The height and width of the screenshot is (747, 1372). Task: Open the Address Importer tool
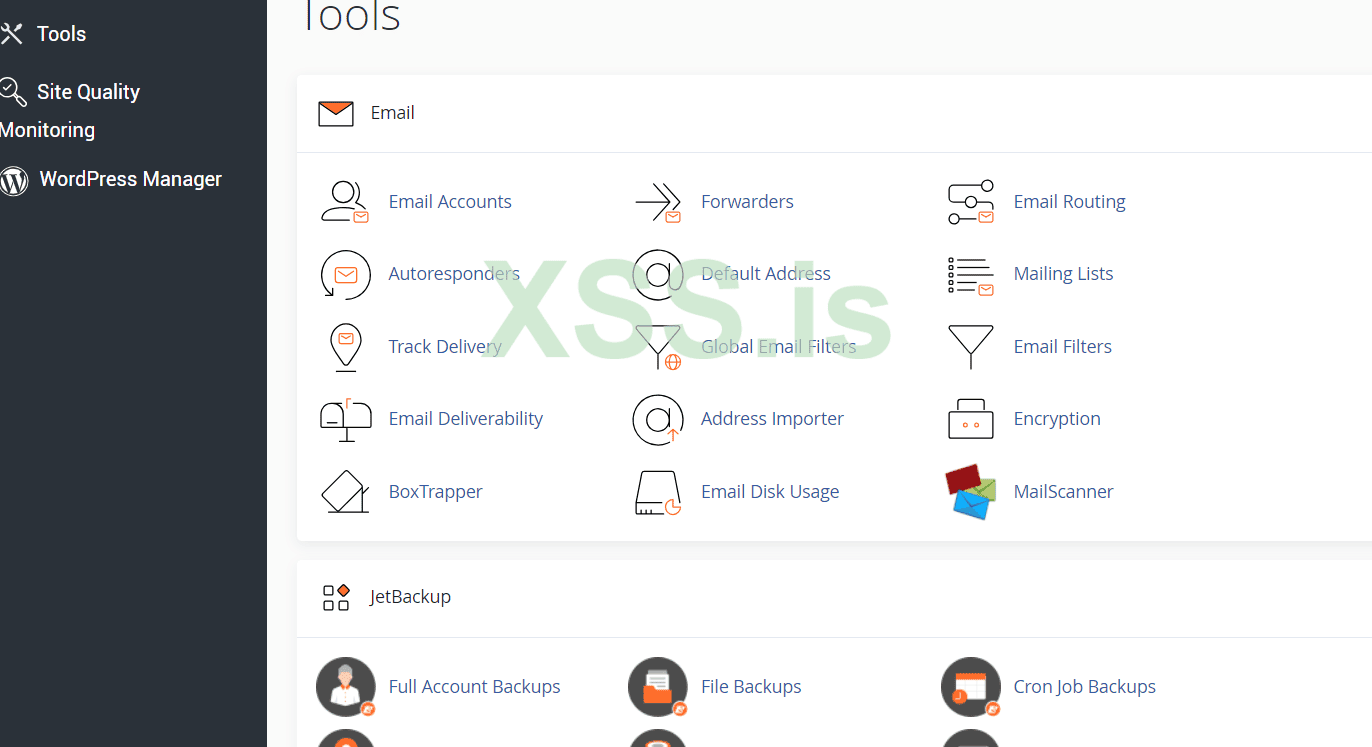771,418
